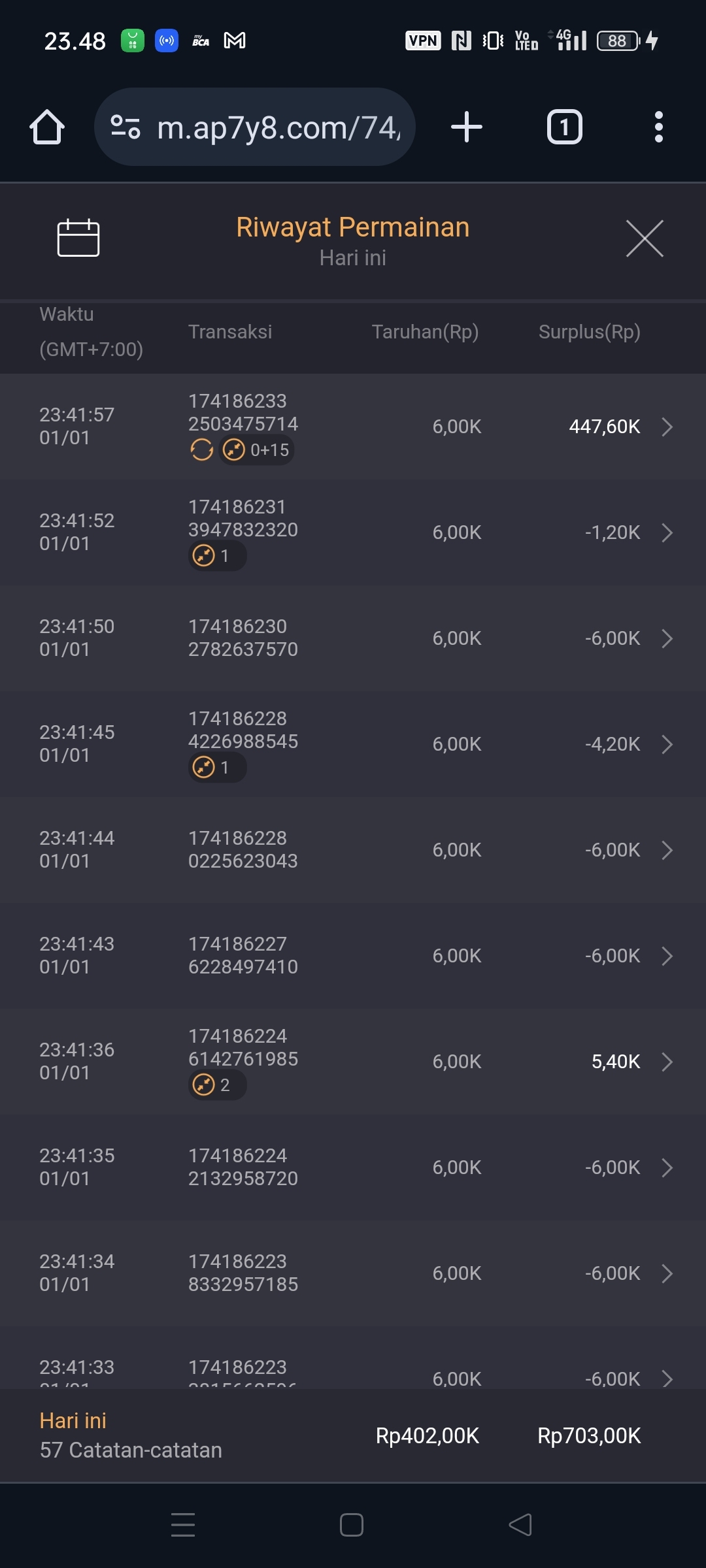Expand details for the 447,60K surplus entry

tap(667, 427)
